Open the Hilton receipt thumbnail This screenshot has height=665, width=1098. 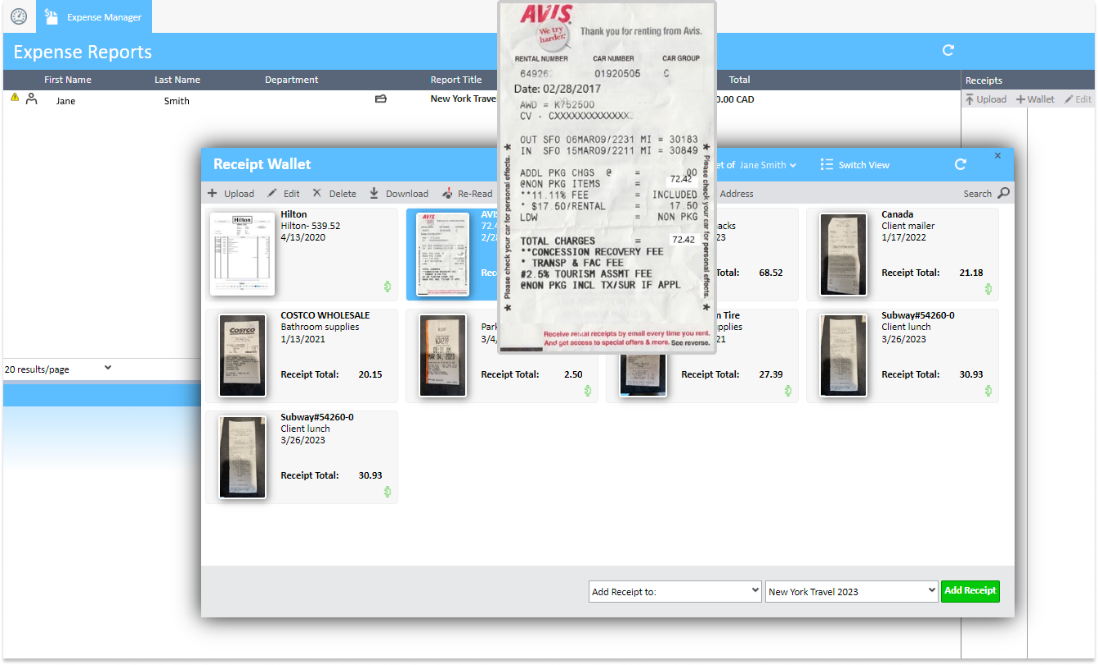241,252
